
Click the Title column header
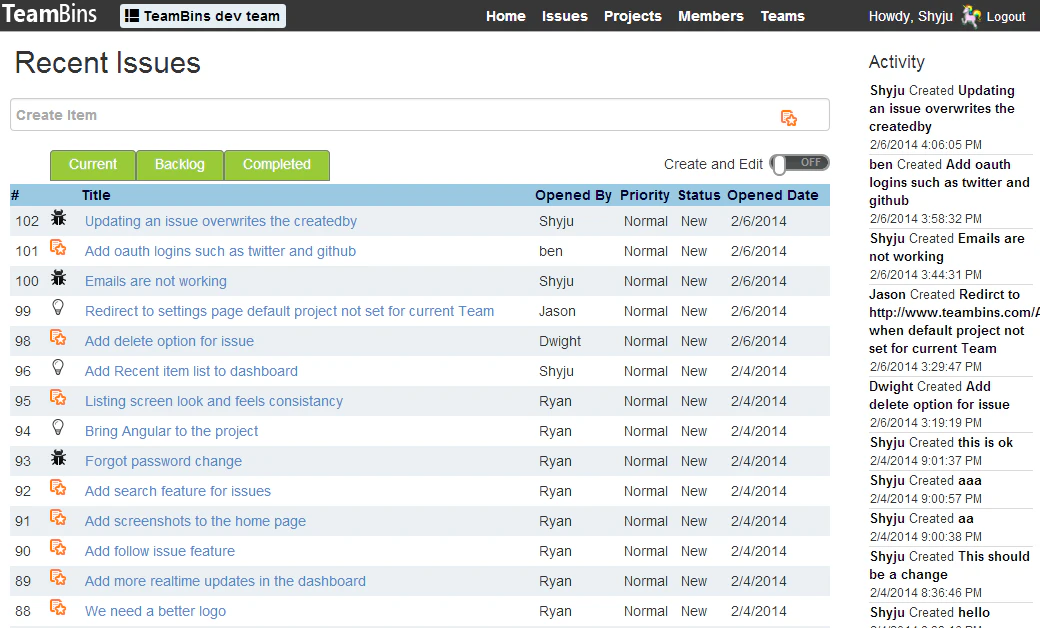tap(96, 195)
